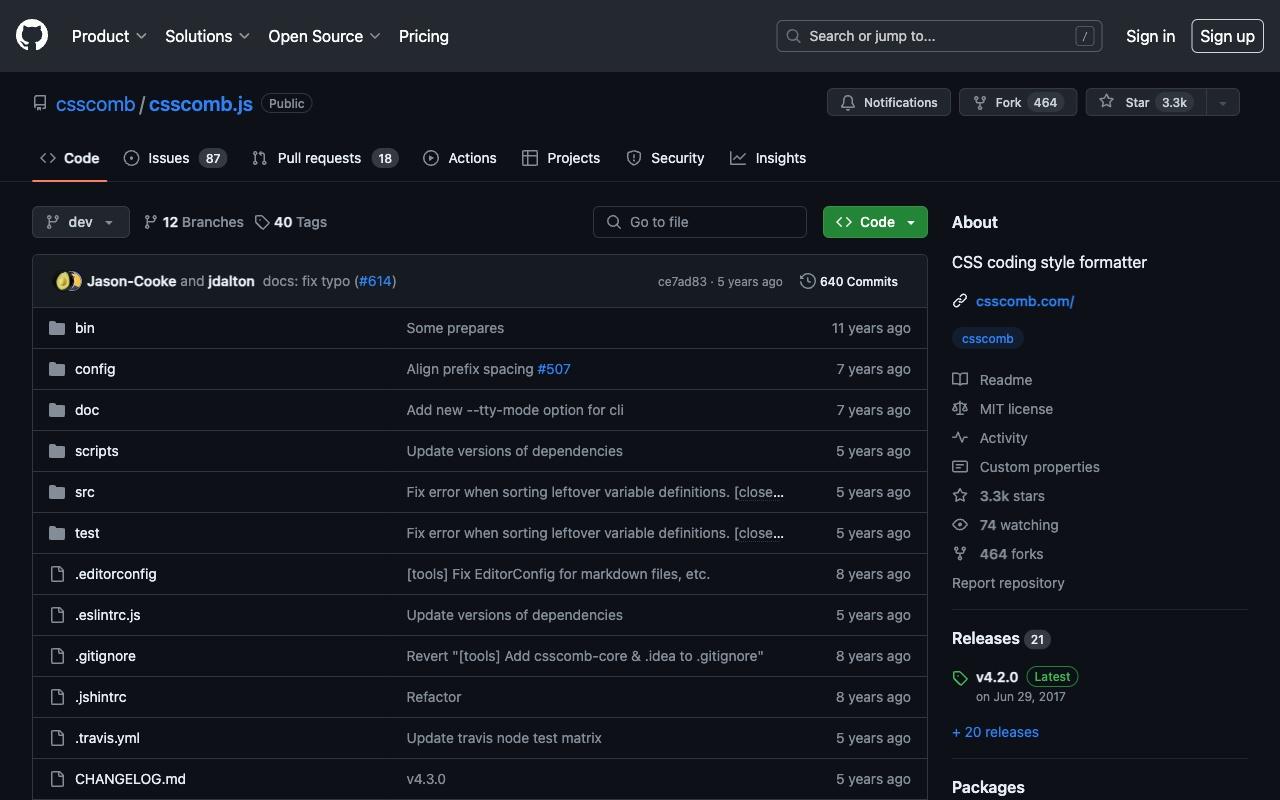Viewport: 1280px width, 800px height.
Task: Open the test folder
Action: 87,533
